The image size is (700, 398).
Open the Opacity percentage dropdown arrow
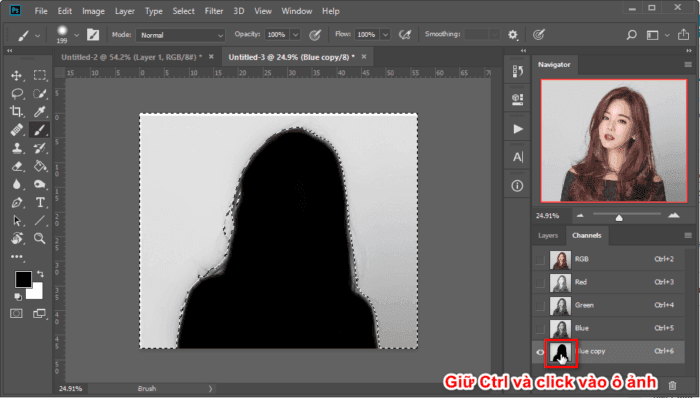pyautogui.click(x=296, y=35)
